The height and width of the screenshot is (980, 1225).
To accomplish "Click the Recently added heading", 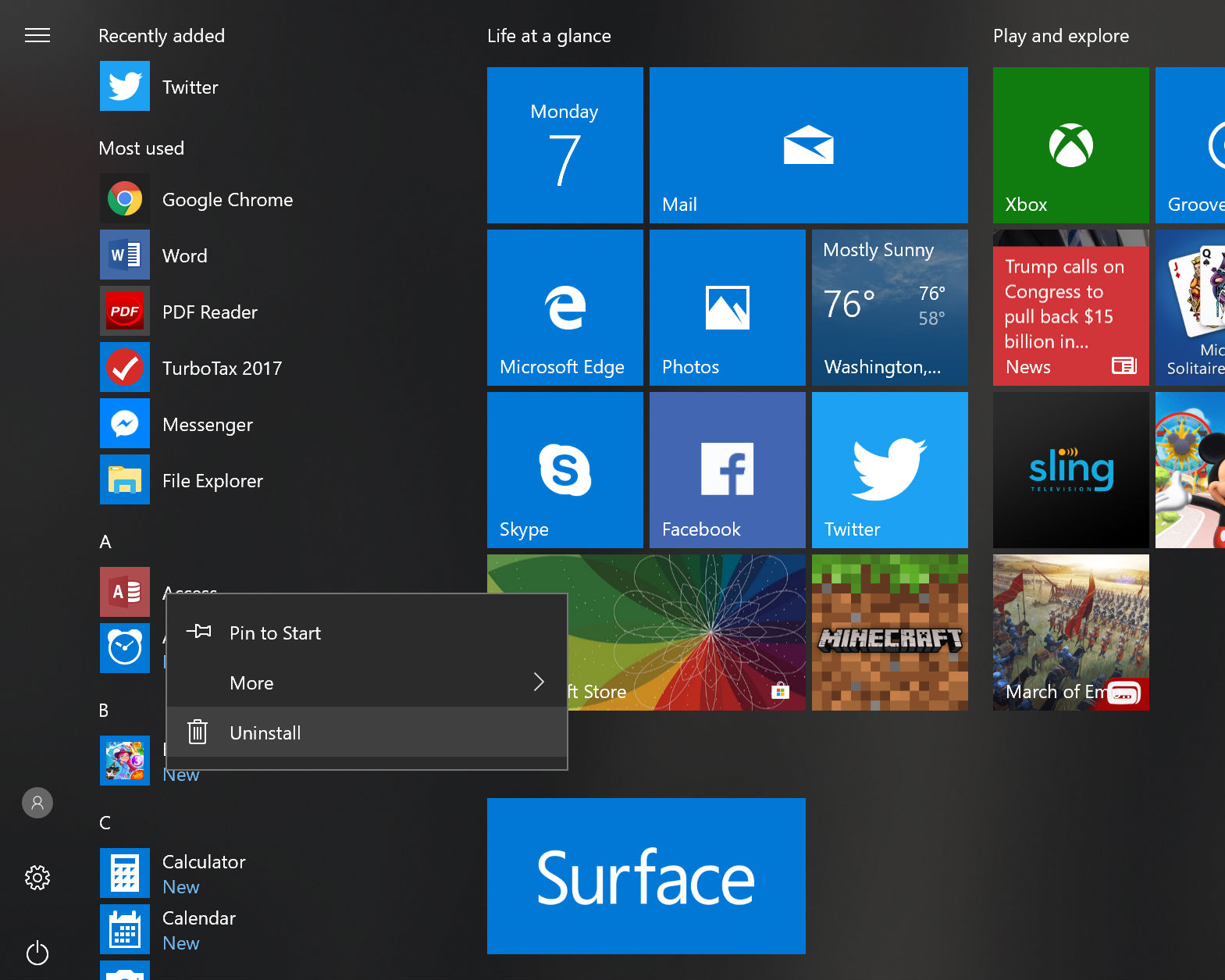I will coord(162,36).
